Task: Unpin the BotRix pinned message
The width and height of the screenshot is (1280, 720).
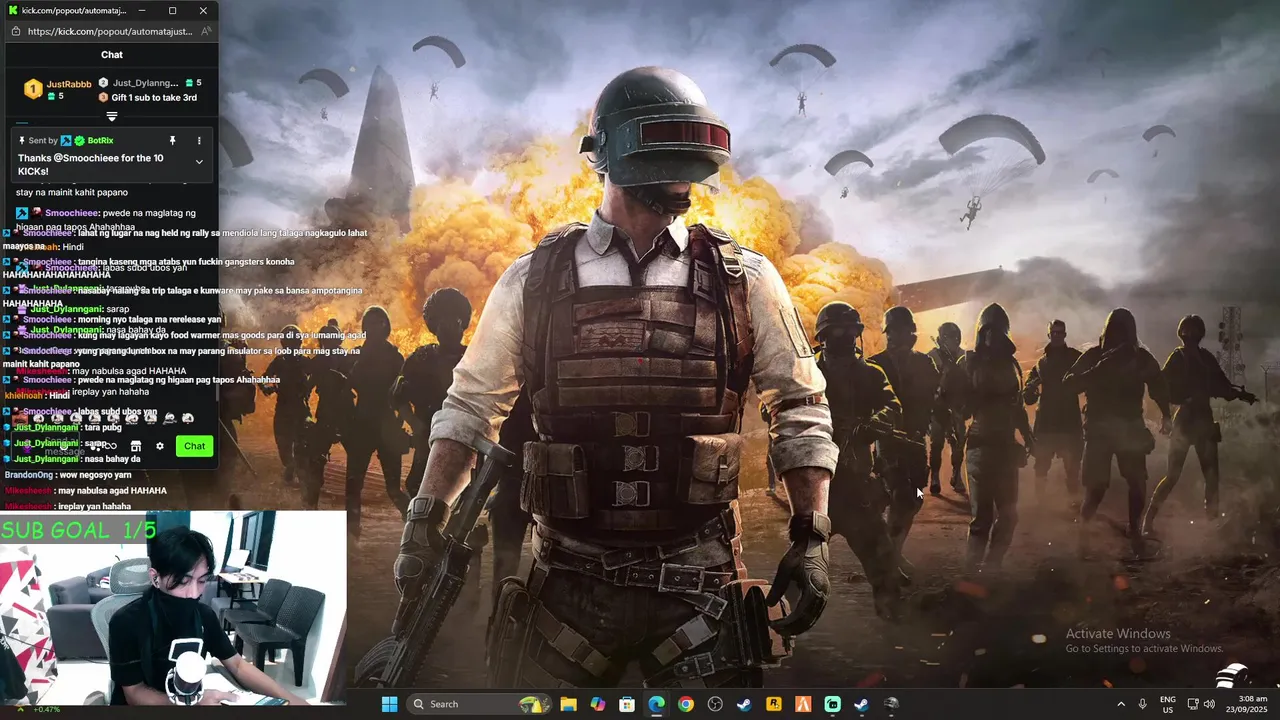Action: click(x=172, y=141)
